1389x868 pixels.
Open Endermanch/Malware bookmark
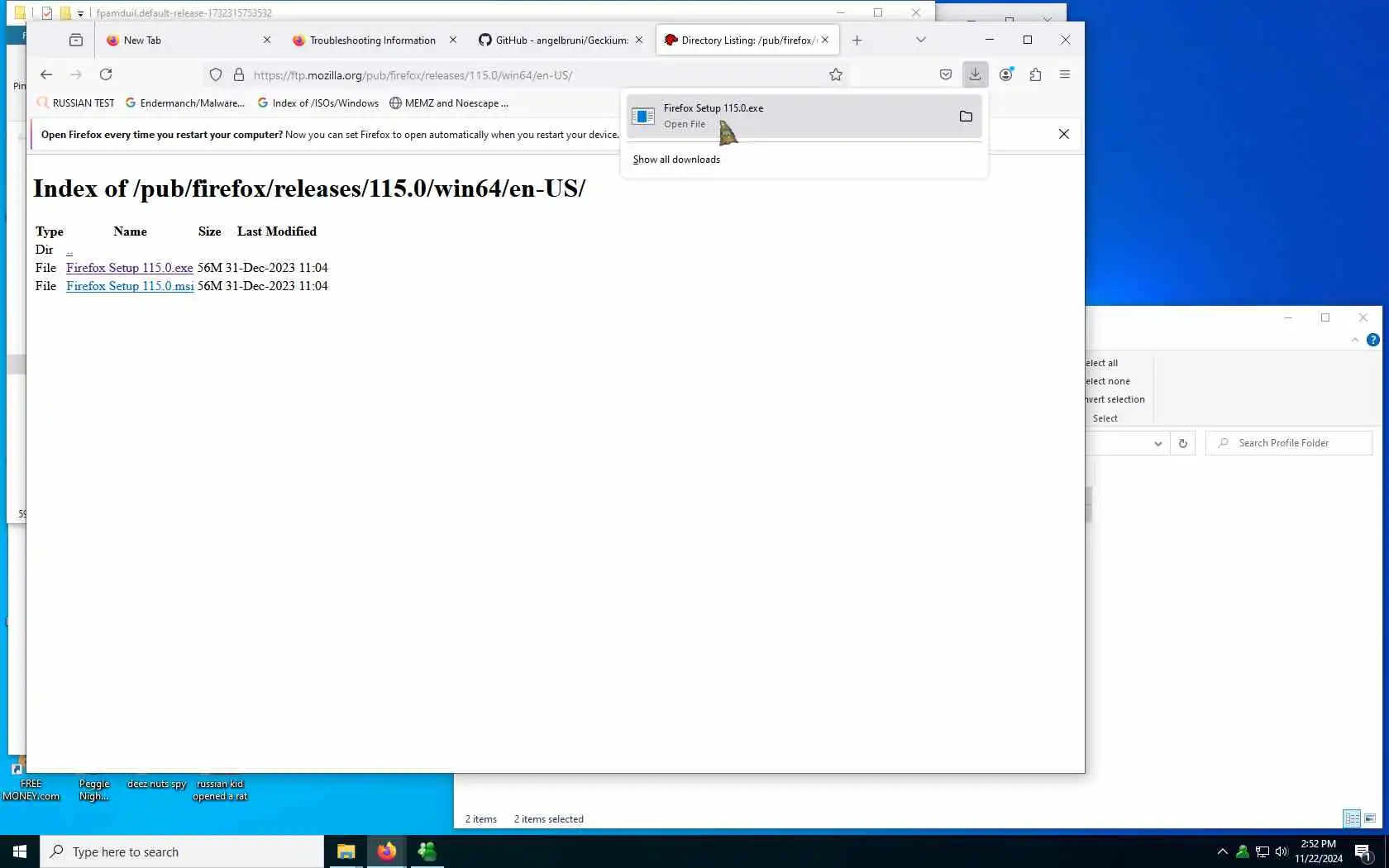(x=185, y=103)
